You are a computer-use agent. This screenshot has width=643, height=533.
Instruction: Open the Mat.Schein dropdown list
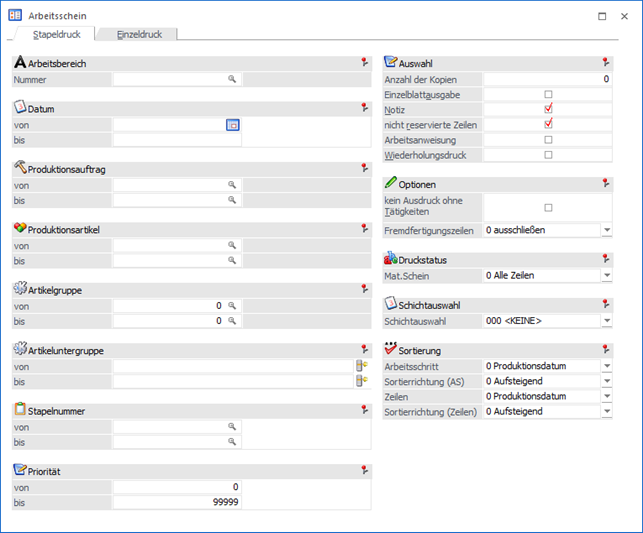pyautogui.click(x=606, y=275)
